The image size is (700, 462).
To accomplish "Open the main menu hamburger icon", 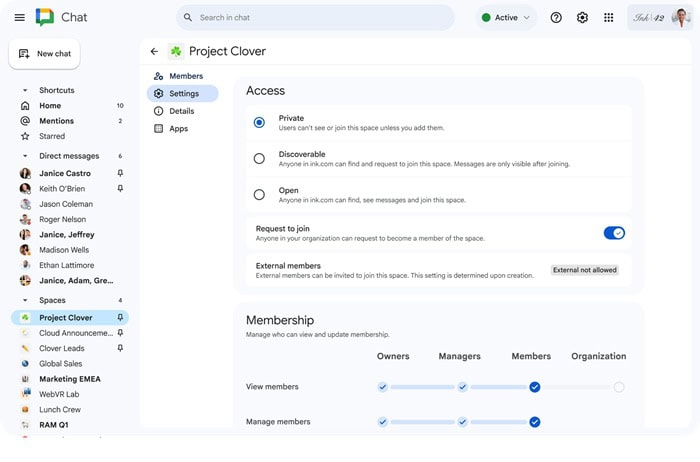I will point(20,17).
